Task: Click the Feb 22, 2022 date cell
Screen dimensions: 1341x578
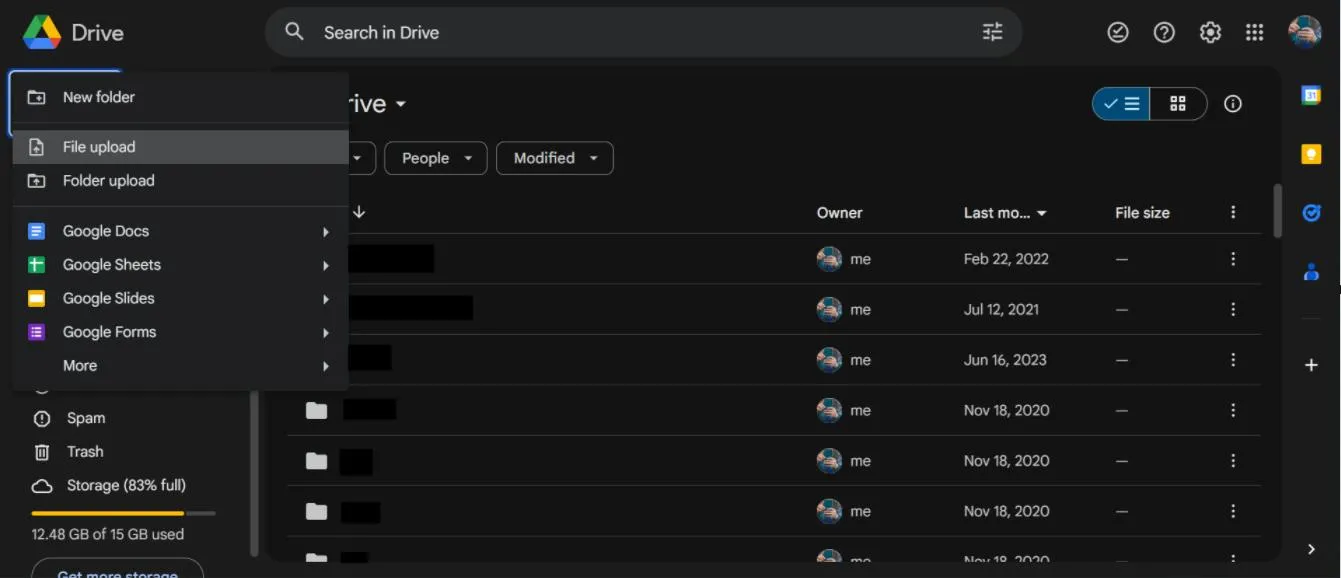Action: coord(1006,259)
